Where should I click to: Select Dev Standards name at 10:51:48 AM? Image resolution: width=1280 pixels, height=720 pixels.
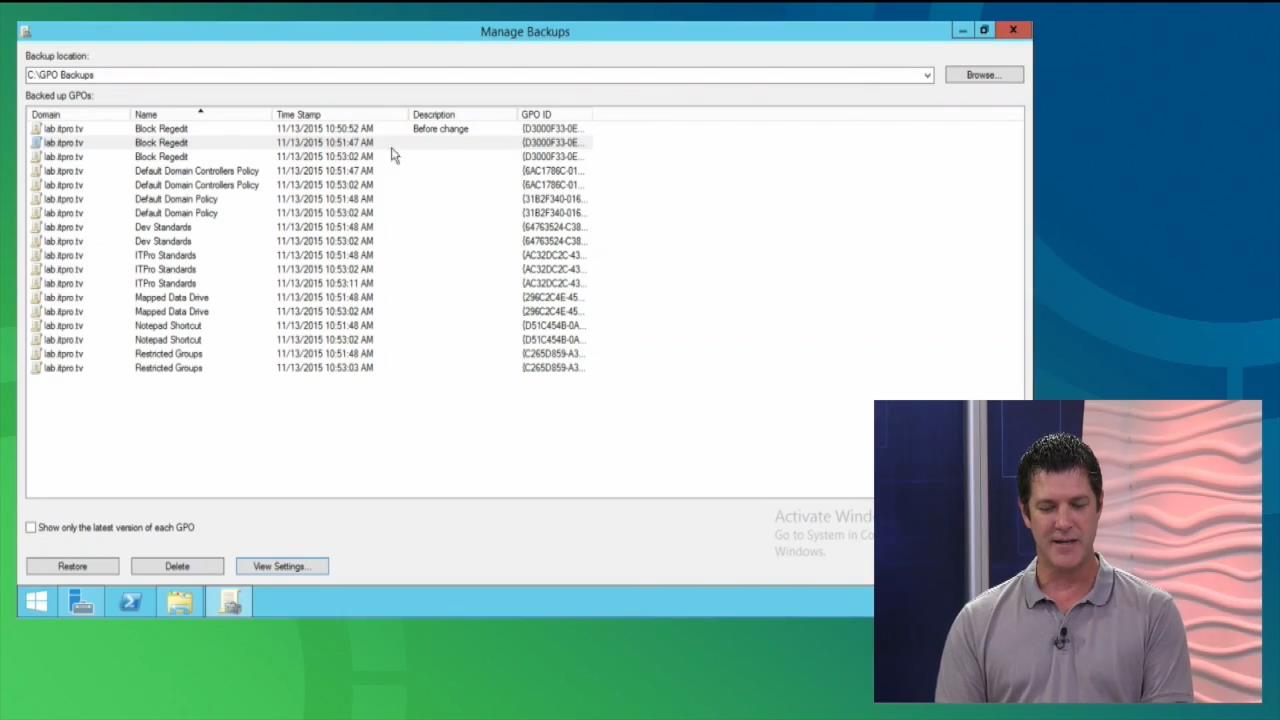tap(163, 227)
